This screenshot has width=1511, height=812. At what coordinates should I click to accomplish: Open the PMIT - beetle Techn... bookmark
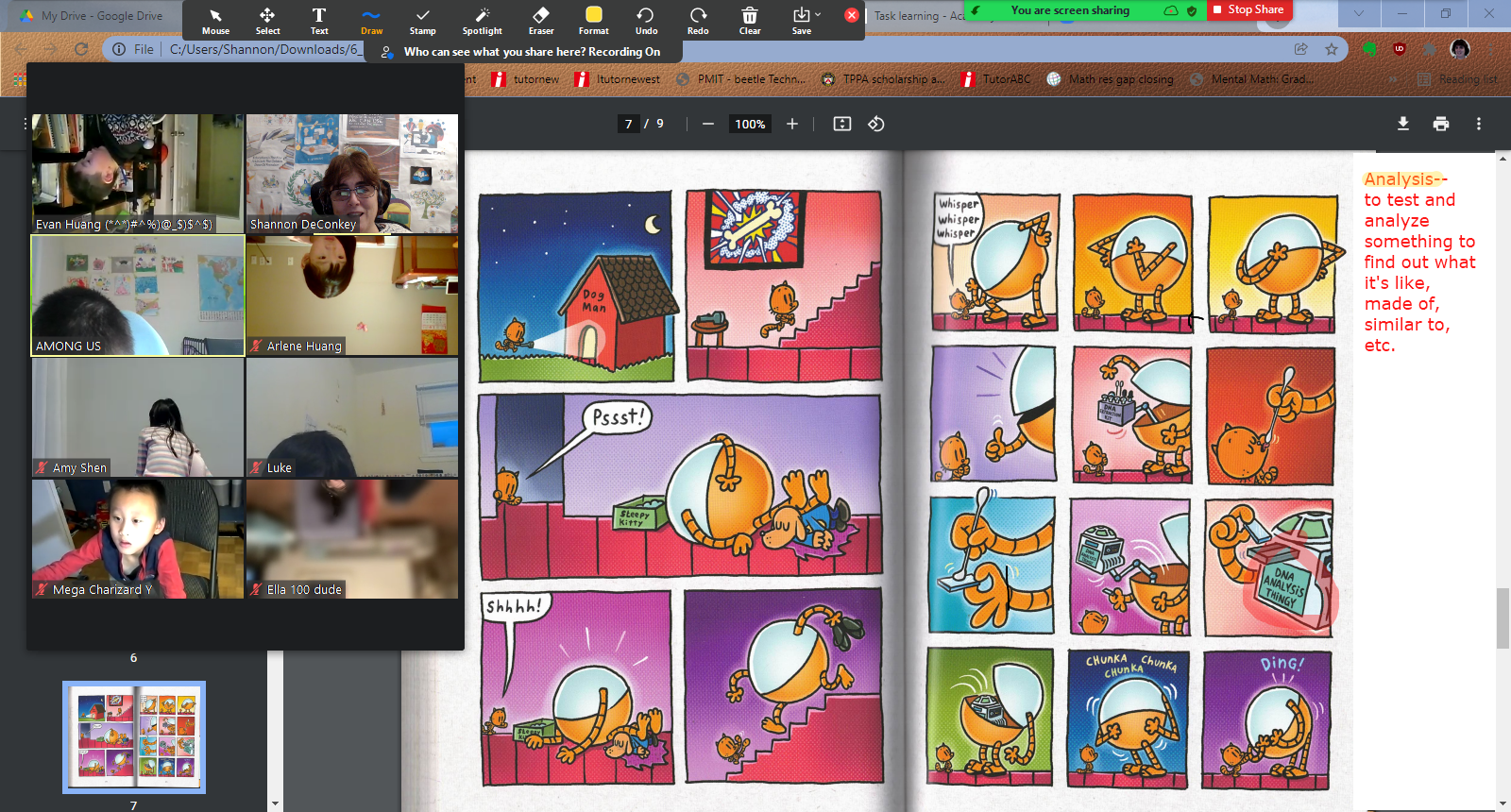click(x=741, y=79)
